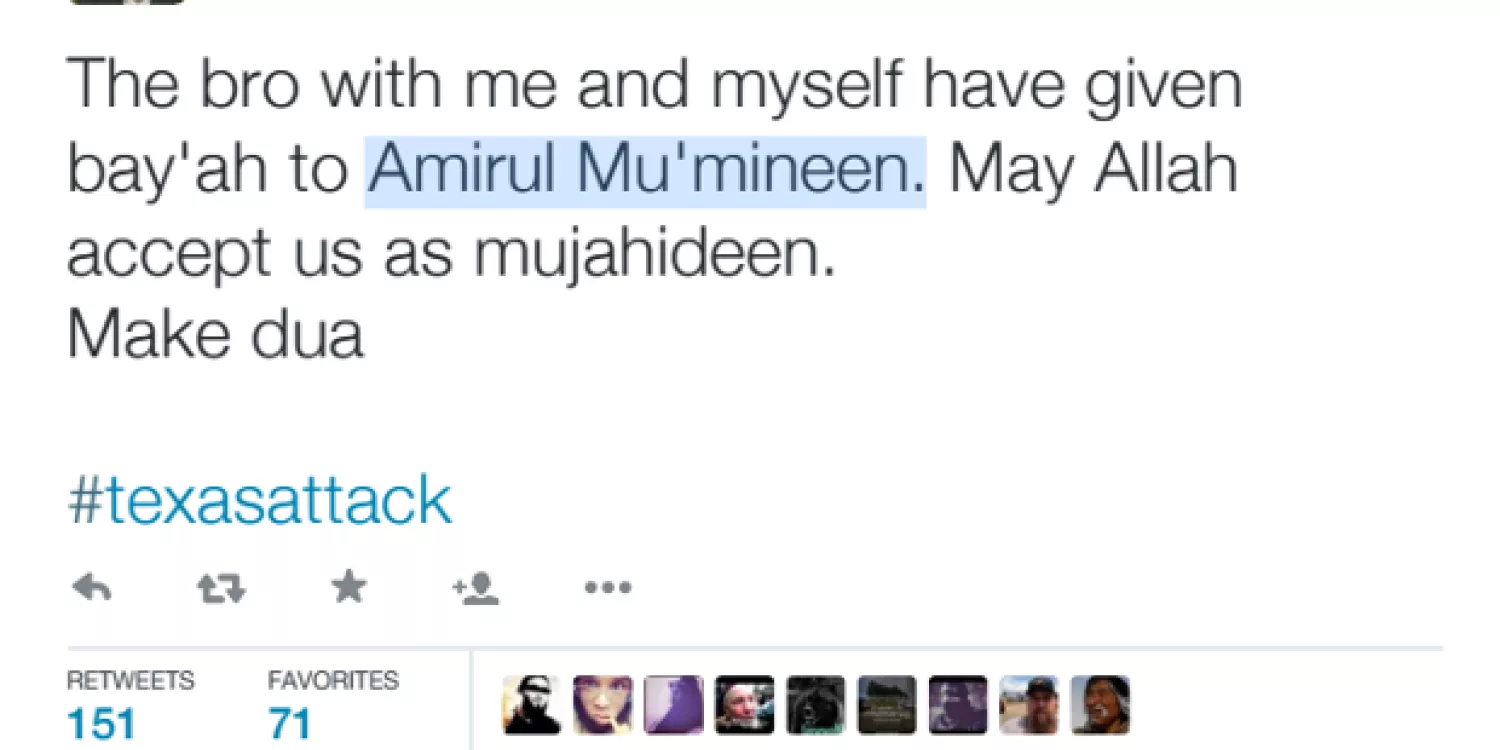1500x750 pixels.
Task: Click the reply arrow icon
Action: click(92, 589)
